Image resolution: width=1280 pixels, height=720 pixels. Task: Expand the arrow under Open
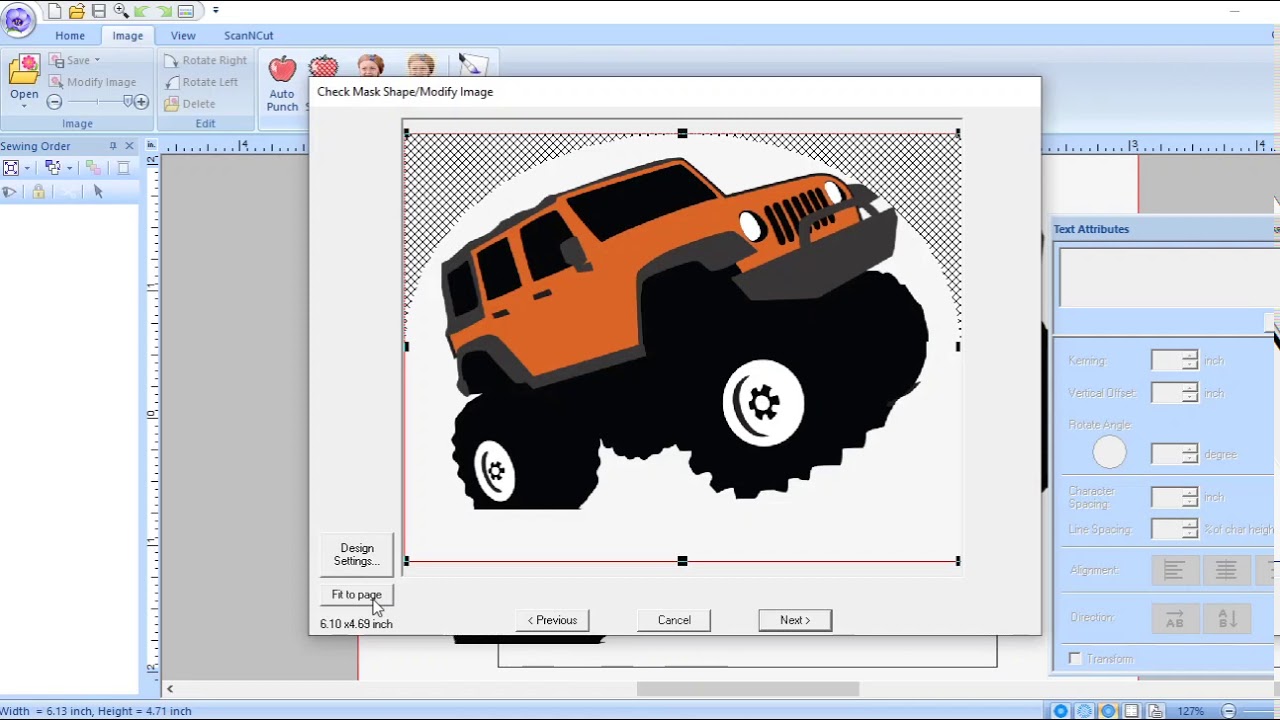(x=24, y=106)
